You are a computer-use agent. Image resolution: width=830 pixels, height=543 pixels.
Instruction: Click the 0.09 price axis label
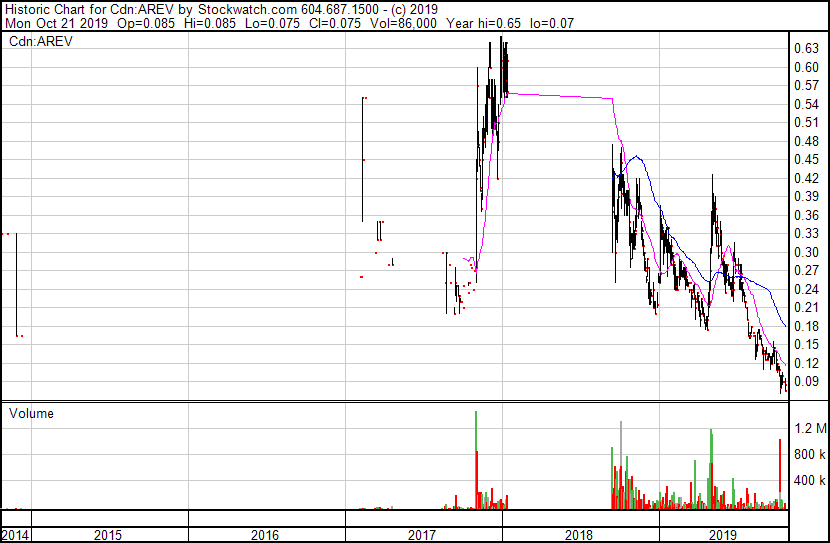pyautogui.click(x=807, y=382)
